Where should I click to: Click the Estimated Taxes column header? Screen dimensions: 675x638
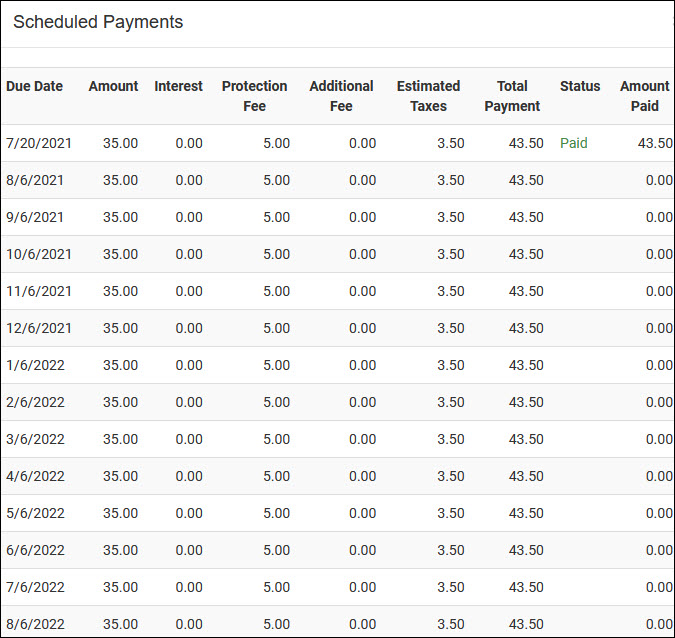[x=429, y=96]
